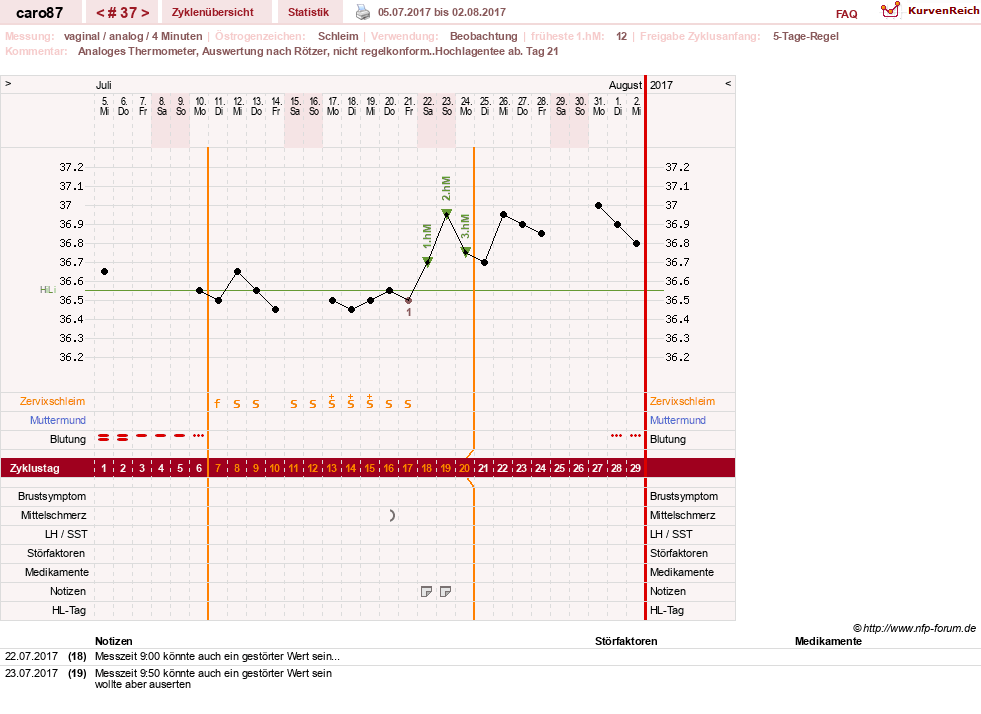
Task: Open the Zyklenübersicht tab
Action: click(x=213, y=12)
